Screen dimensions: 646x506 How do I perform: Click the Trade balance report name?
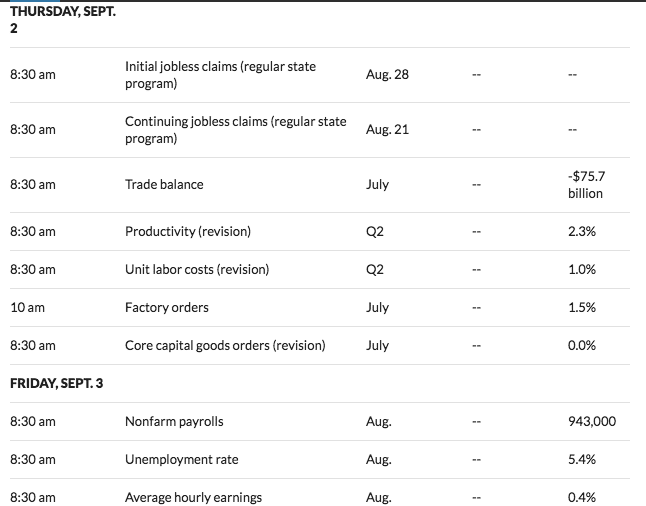pos(164,184)
